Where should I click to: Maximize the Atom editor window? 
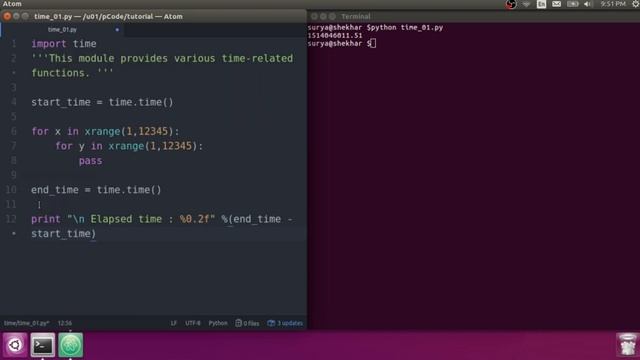pyautogui.click(x=25, y=16)
